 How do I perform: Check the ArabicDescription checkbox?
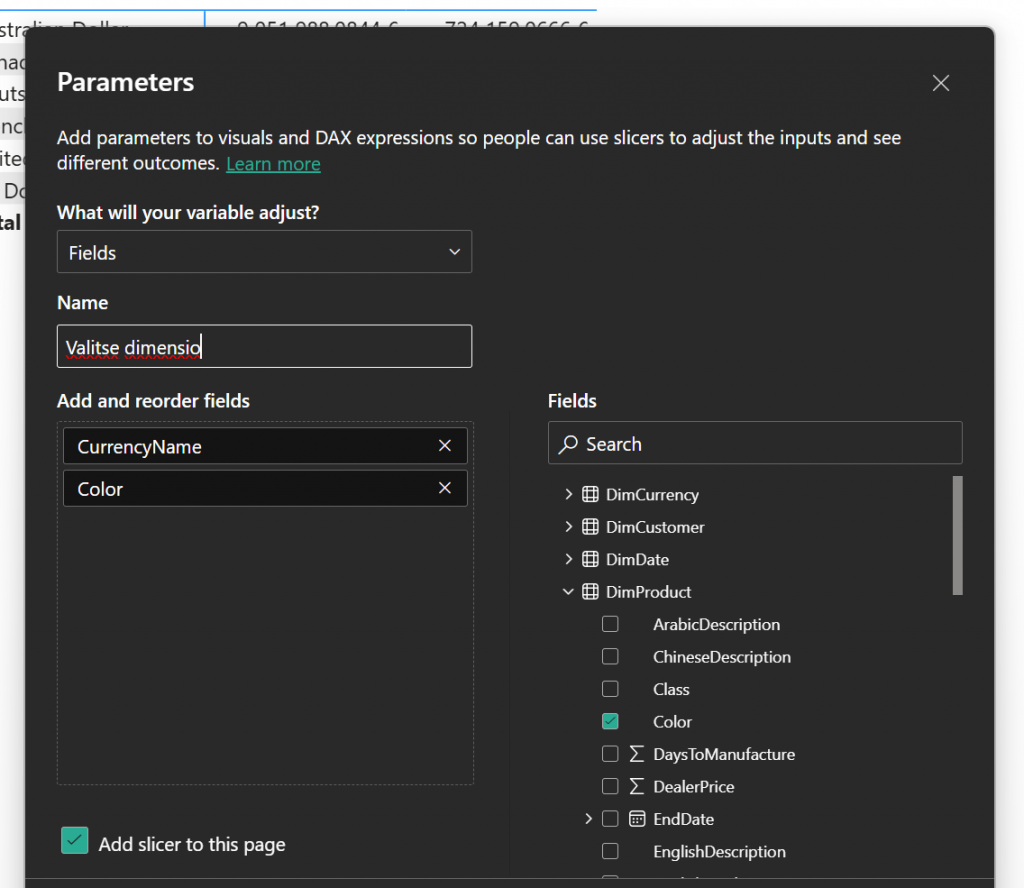pos(610,624)
